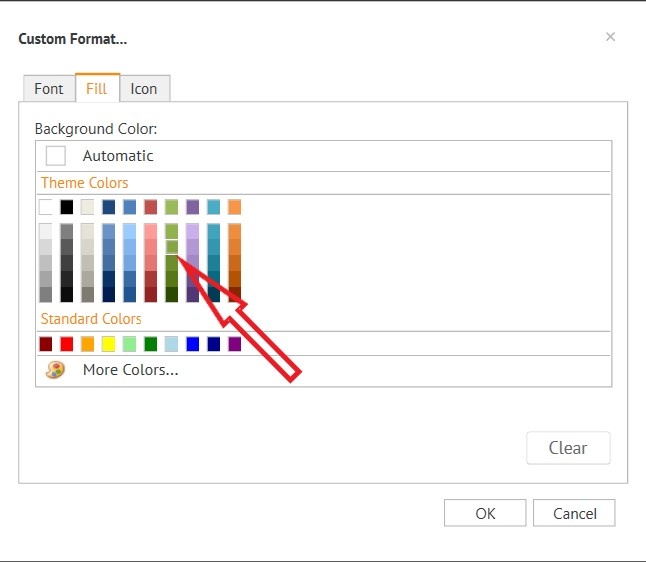Screen dimensions: 646x562
Task: Pick the darkest gray shade in the white theme column
Action: pyautogui.click(x=46, y=294)
